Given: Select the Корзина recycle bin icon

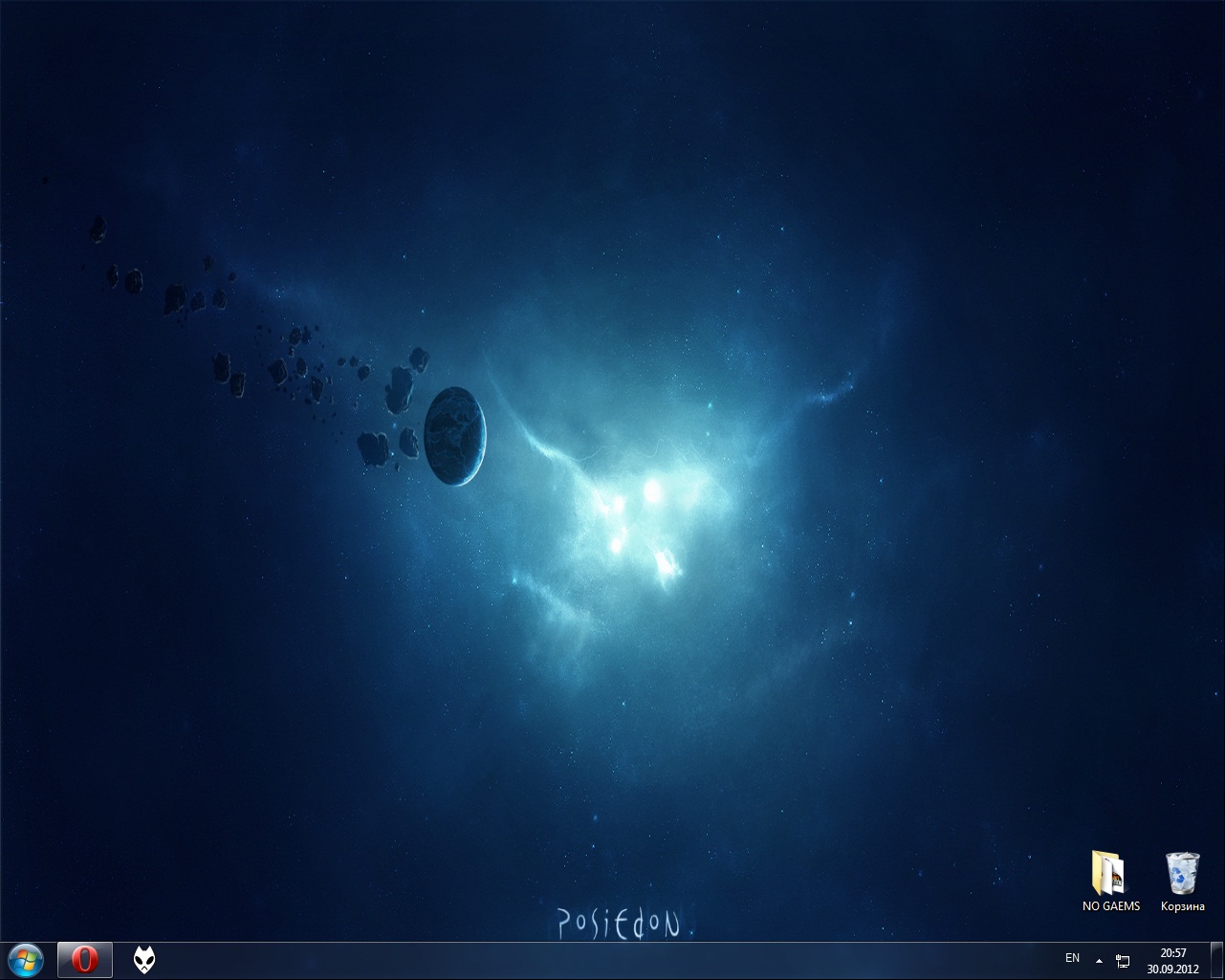Looking at the screenshot, I should (1183, 881).
